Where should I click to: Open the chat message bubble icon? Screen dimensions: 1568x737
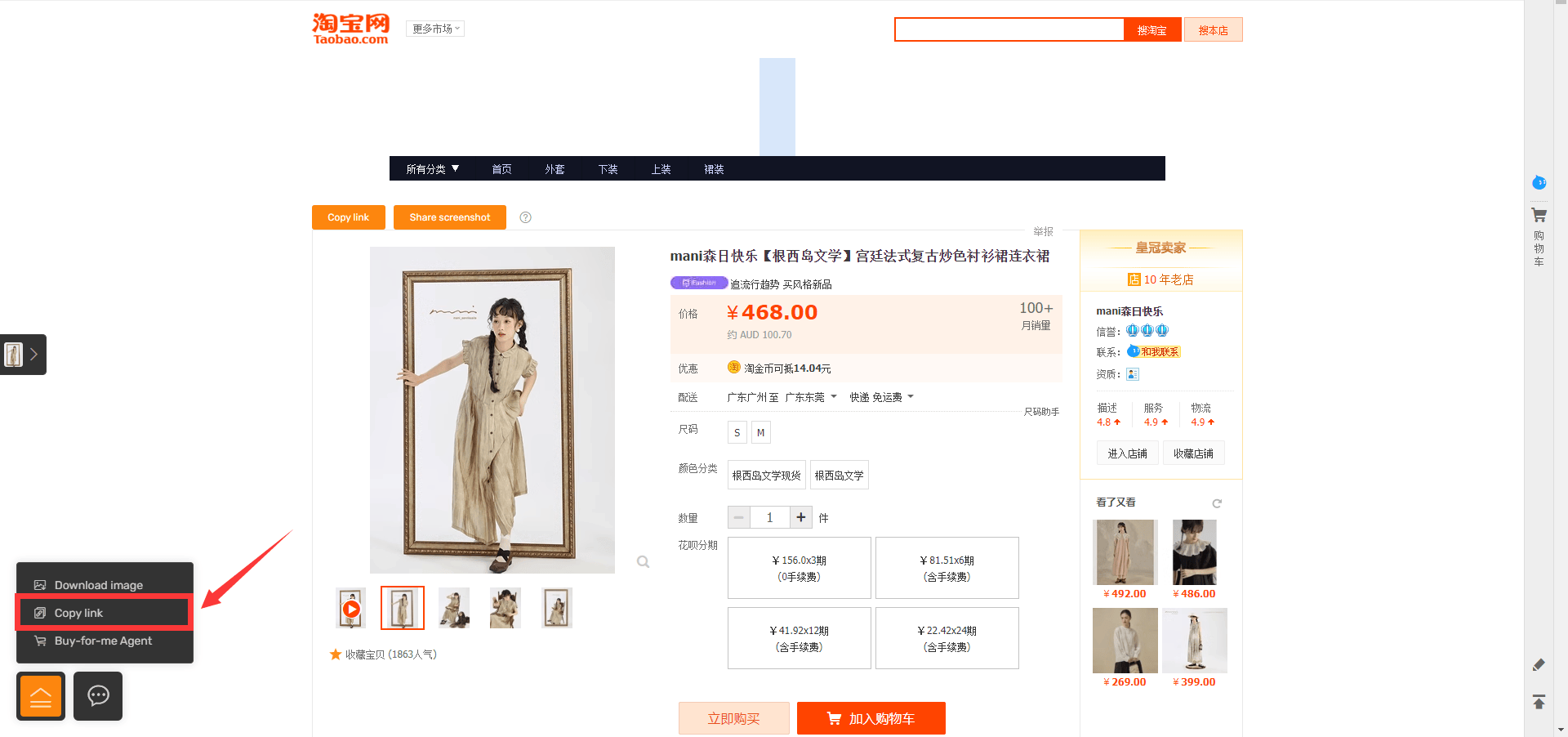98,696
